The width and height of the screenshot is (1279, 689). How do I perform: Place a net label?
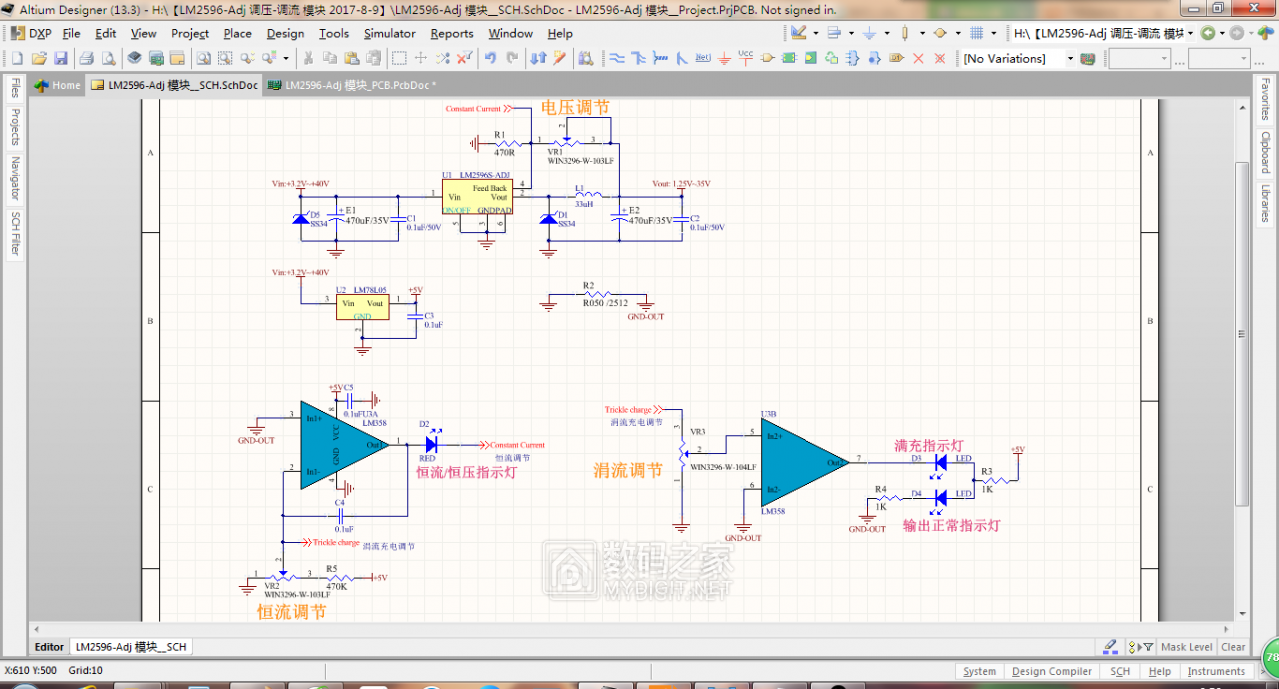[703, 59]
